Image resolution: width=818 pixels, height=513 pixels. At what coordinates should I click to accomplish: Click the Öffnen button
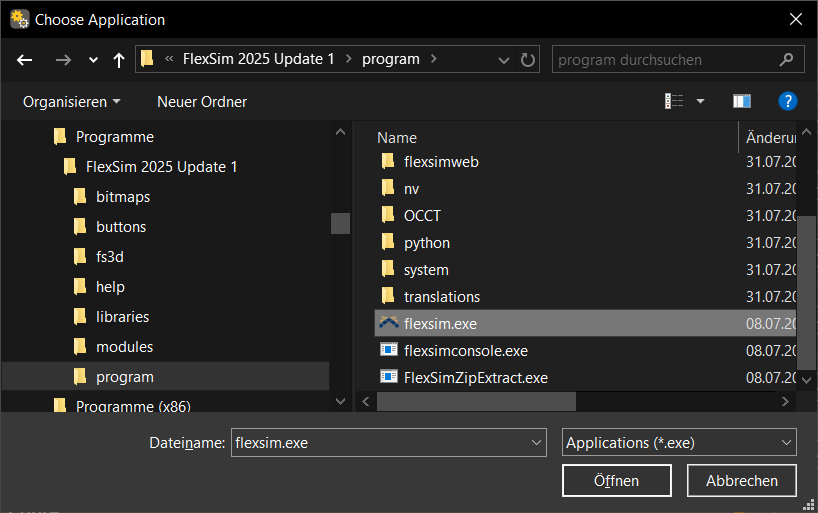click(617, 481)
